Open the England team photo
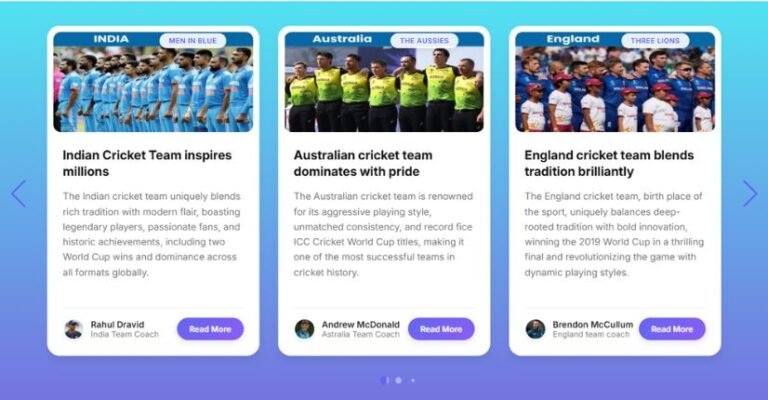Viewport: 768px width, 400px height. click(615, 82)
